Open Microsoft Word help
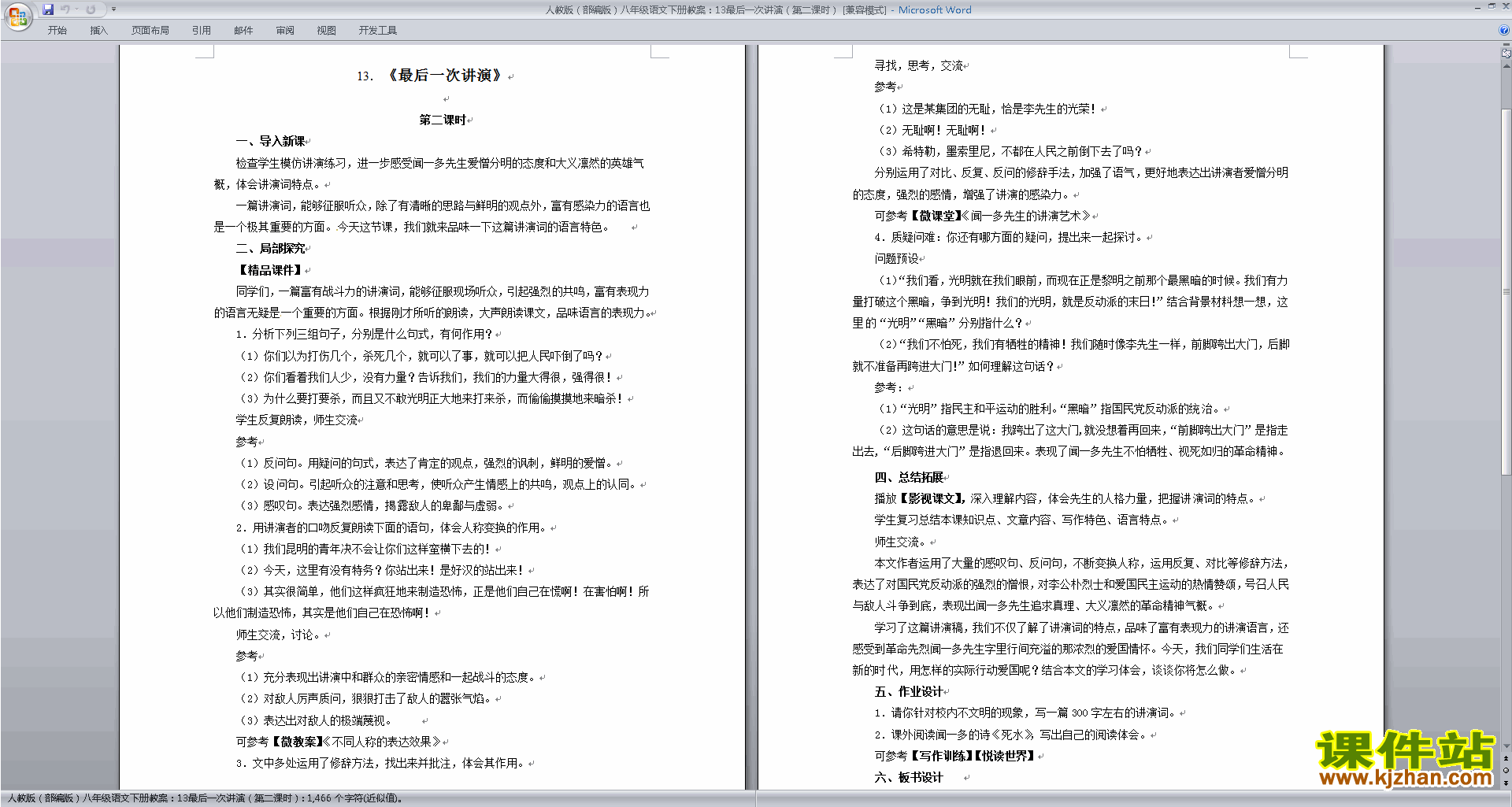The height and width of the screenshot is (807, 1512). (x=1504, y=30)
